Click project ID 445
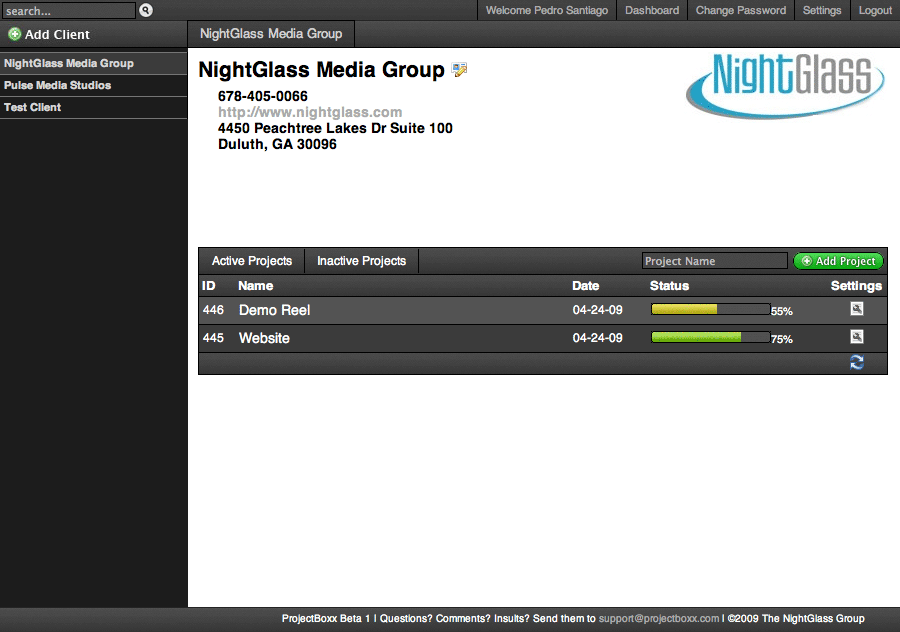900x632 pixels. [213, 338]
